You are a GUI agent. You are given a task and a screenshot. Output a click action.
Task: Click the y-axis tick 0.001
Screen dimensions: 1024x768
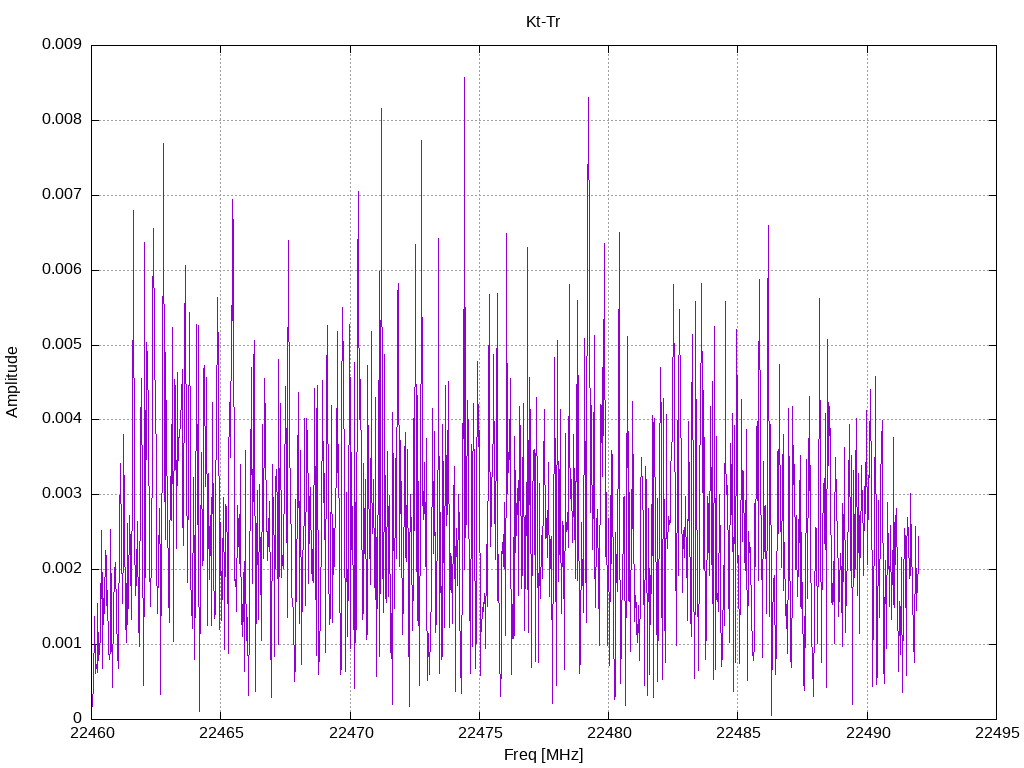tap(62, 644)
